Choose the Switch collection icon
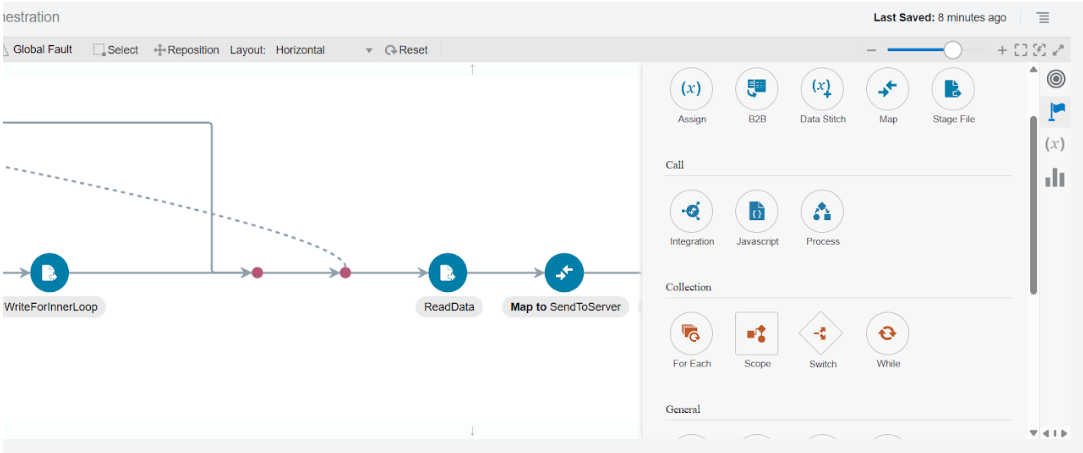This screenshot has height=453, width=1083. 822,334
